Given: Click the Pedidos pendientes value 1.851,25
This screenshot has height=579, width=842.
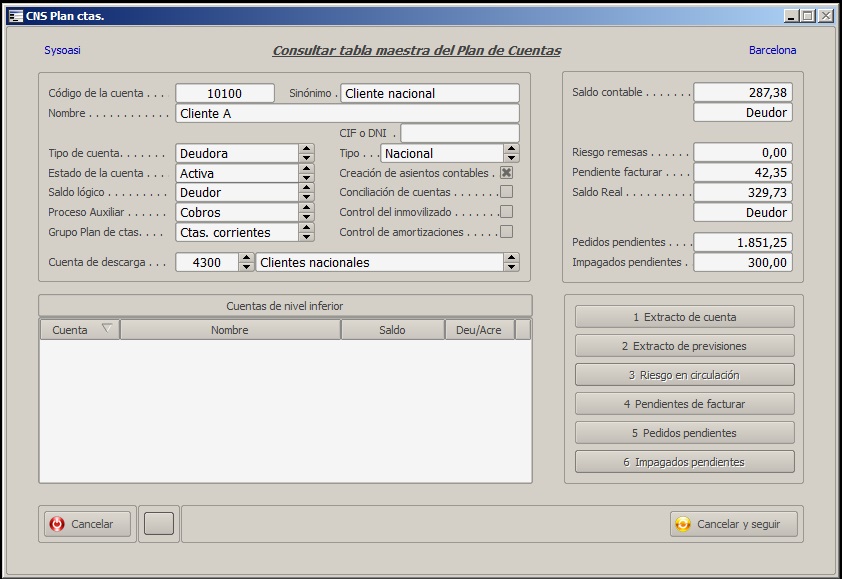Looking at the screenshot, I should tap(743, 242).
